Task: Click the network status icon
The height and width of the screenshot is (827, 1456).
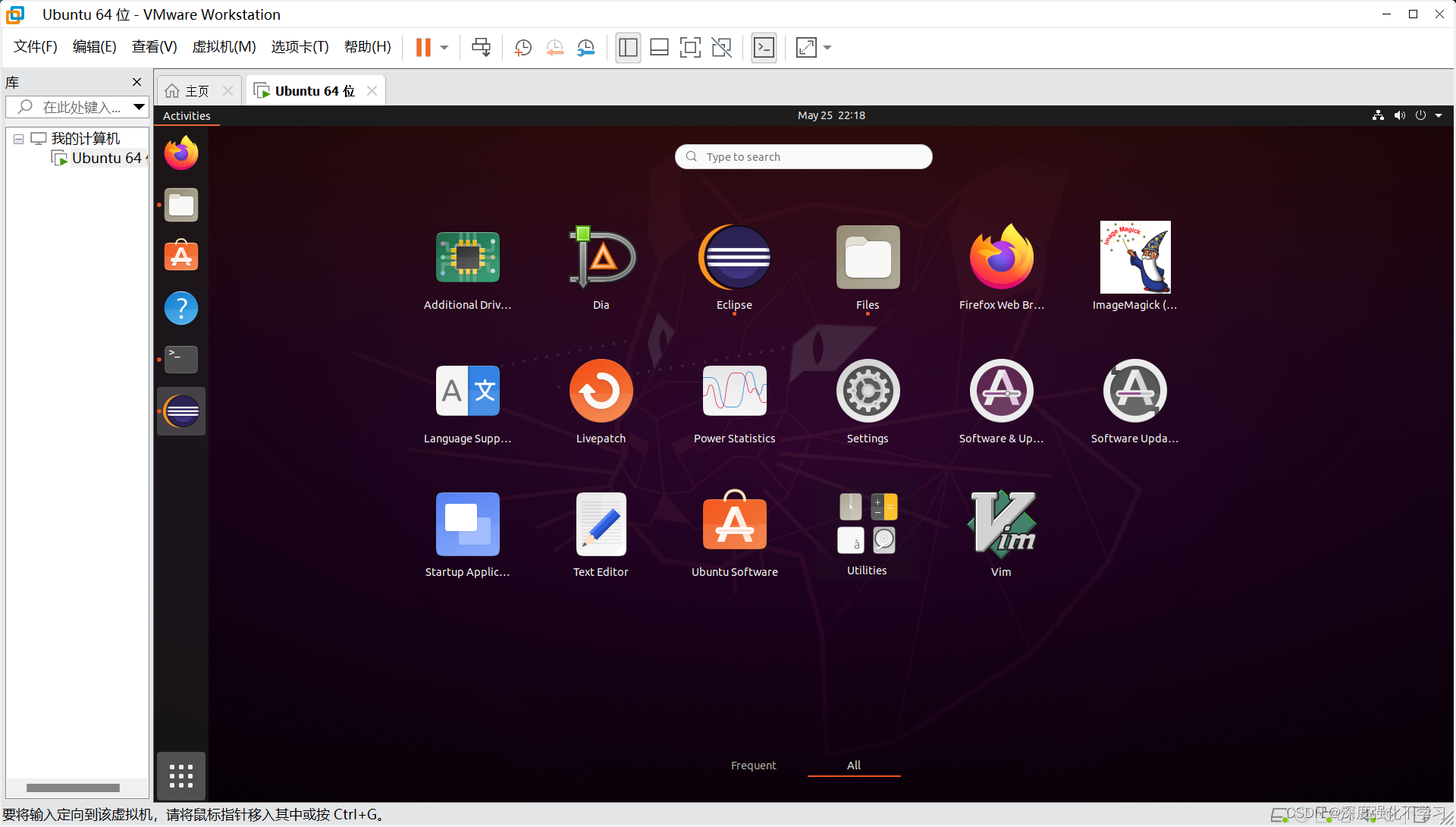Action: 1378,115
